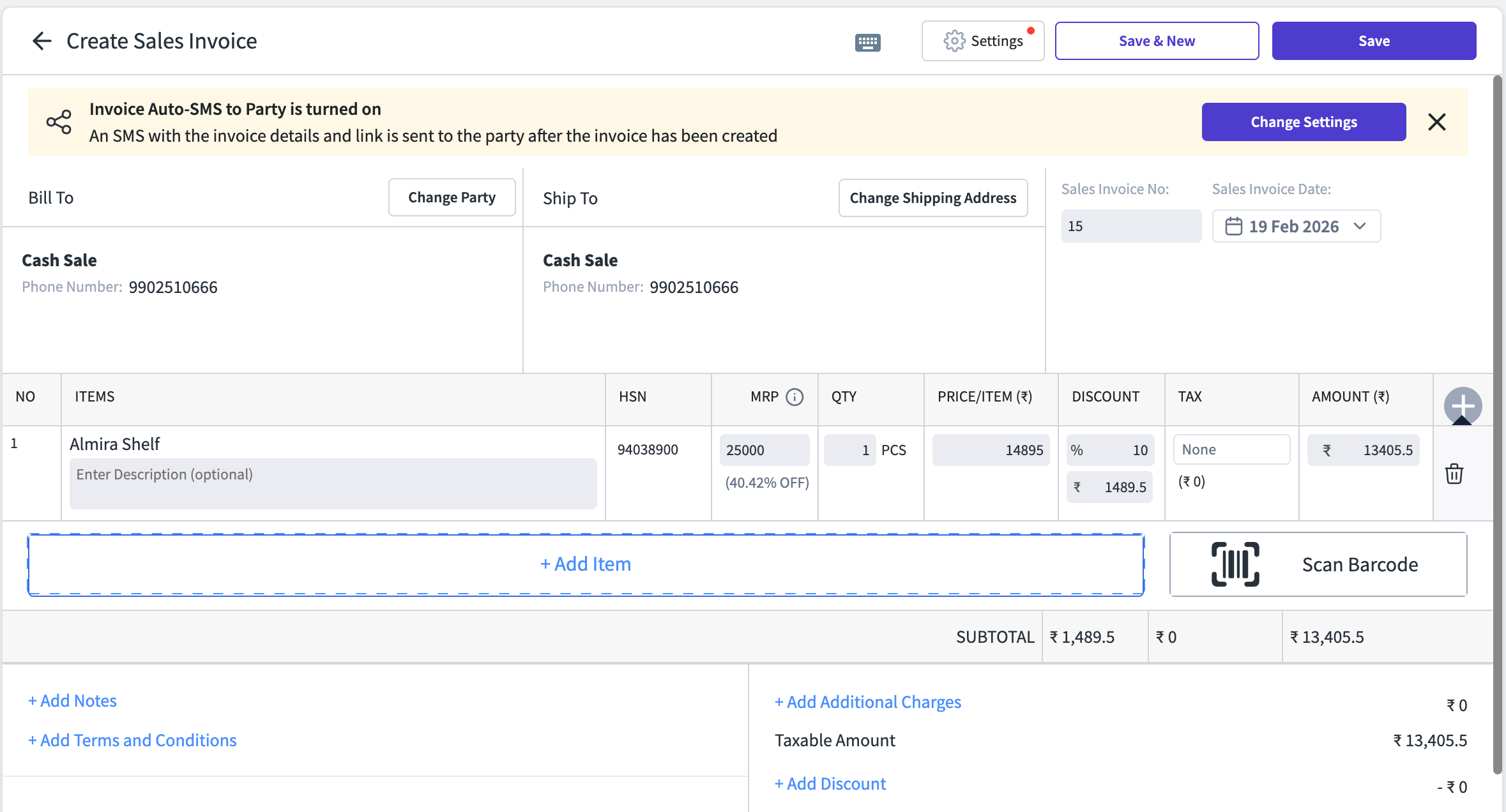This screenshot has width=1506, height=812.
Task: Click the item description input field
Action: point(333,483)
